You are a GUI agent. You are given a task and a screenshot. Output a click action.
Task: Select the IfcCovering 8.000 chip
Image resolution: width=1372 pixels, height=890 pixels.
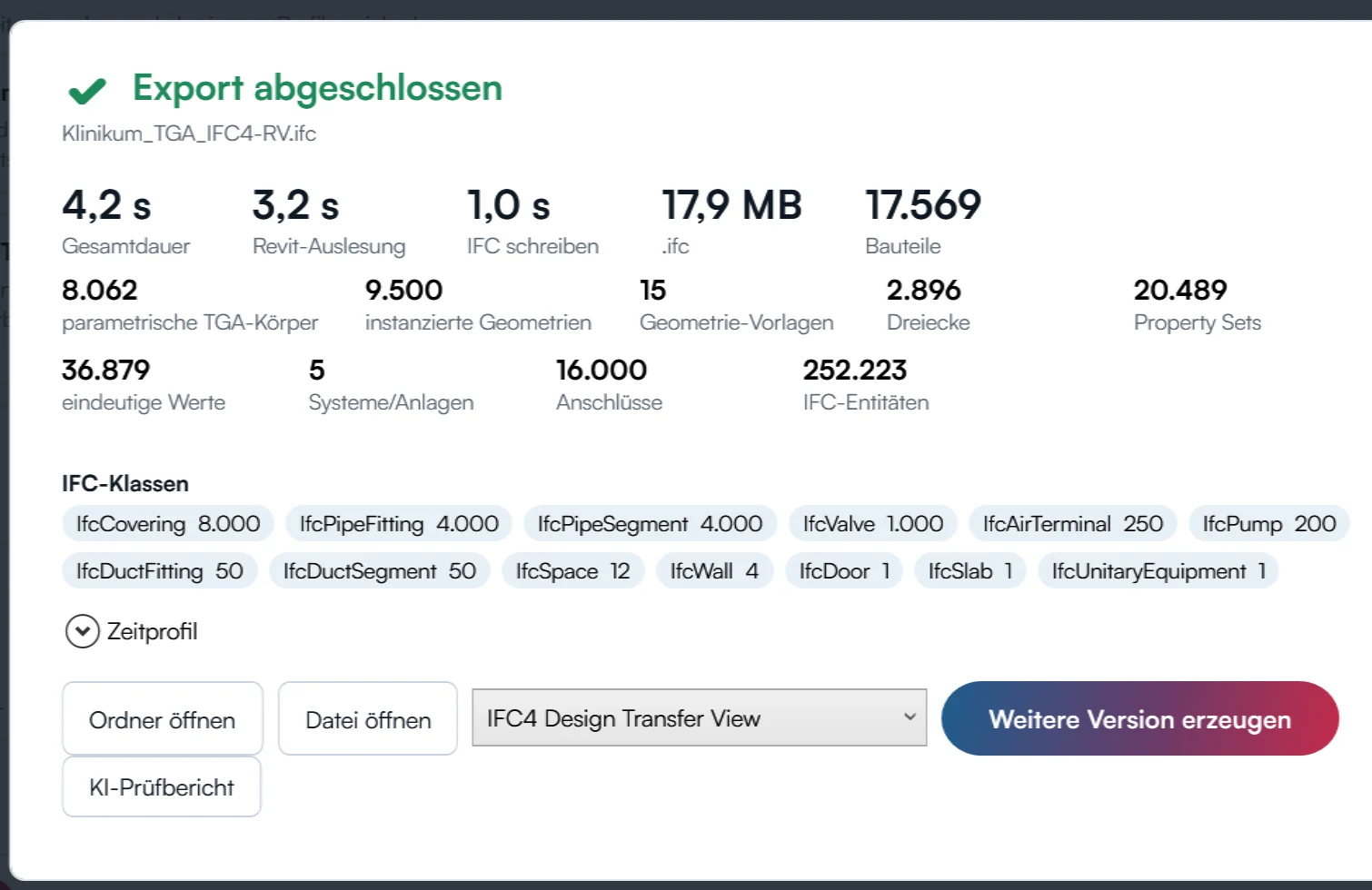[x=168, y=524]
